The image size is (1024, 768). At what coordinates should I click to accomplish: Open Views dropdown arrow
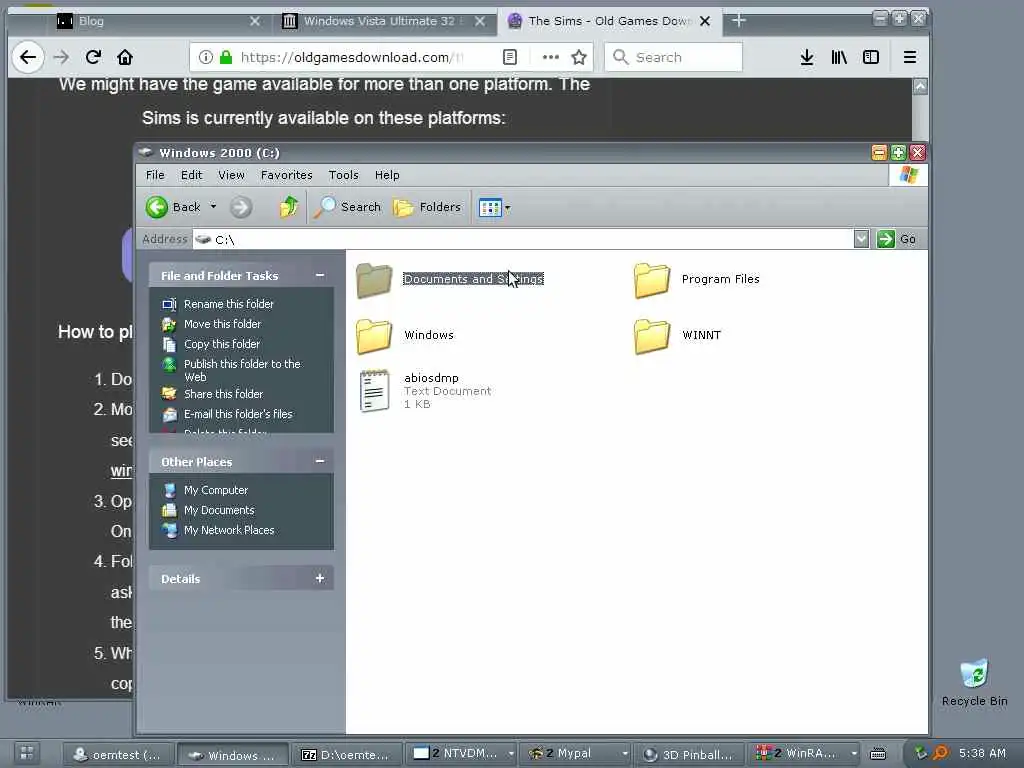508,208
